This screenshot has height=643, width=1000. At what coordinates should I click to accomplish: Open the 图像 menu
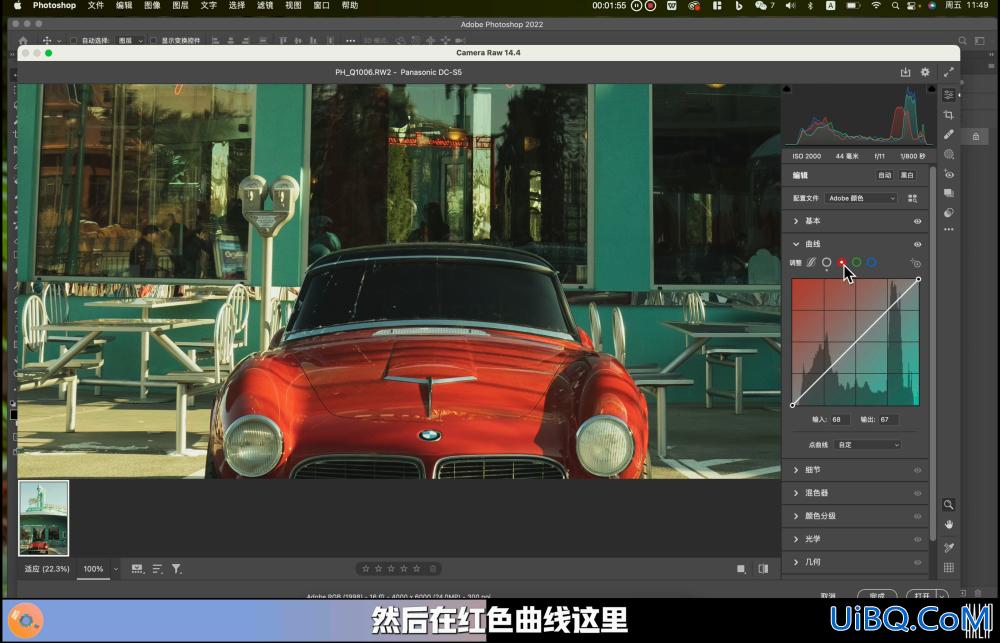152,5
